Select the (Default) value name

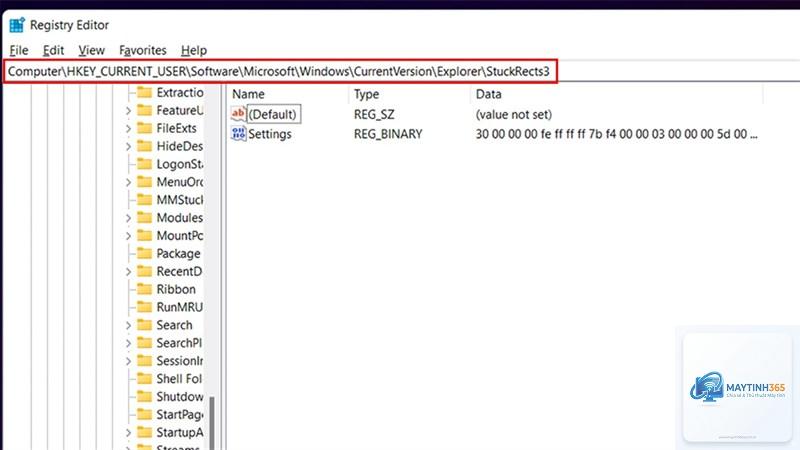coord(273,114)
